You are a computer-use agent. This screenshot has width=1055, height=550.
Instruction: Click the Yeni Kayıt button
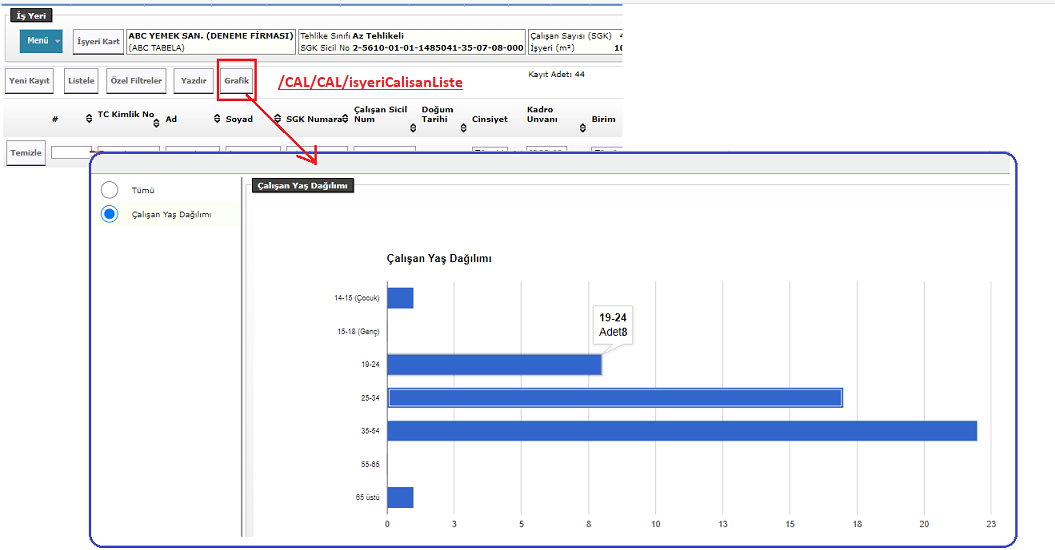coord(29,81)
